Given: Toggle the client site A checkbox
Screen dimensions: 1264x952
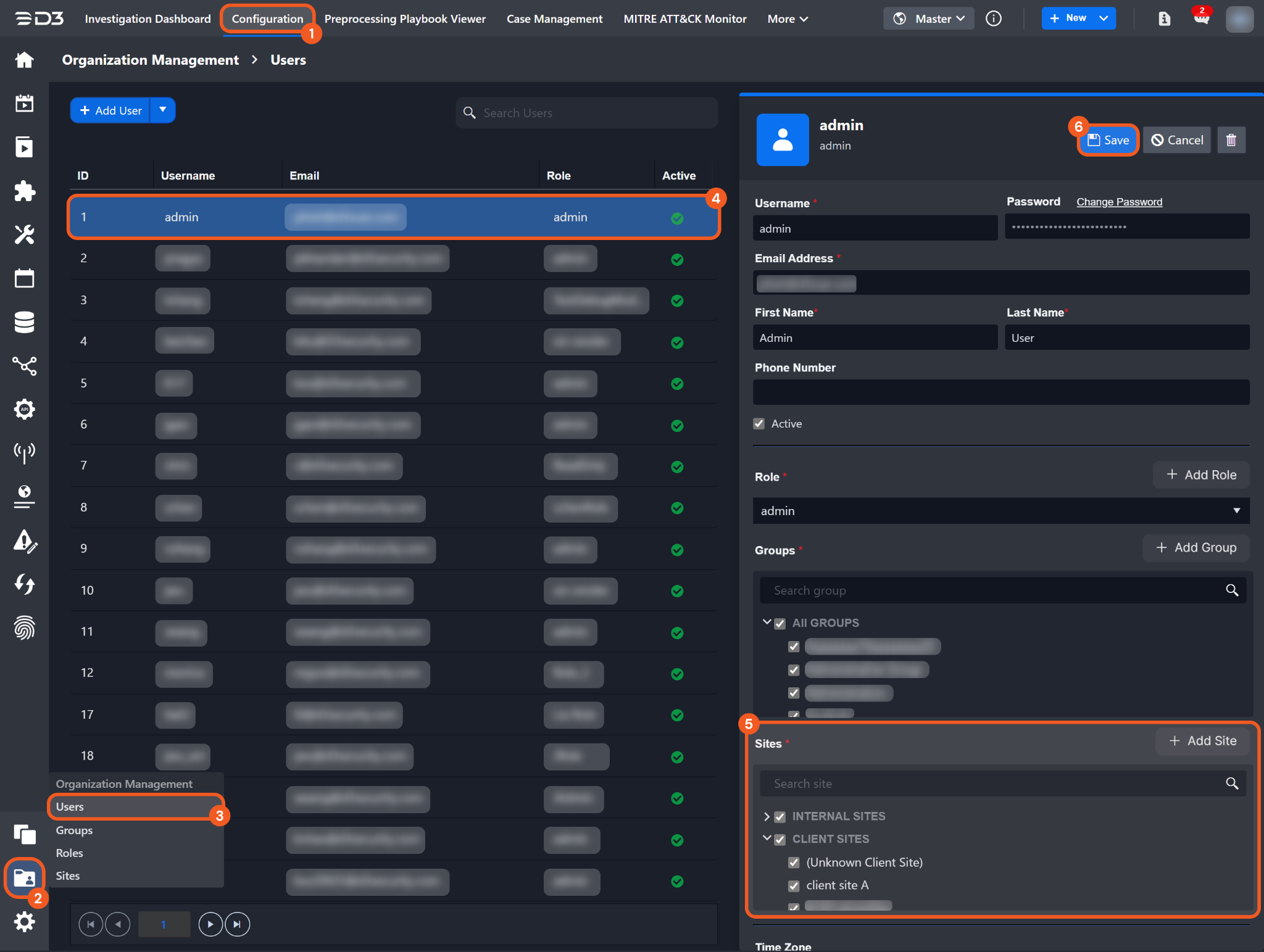Looking at the screenshot, I should pyautogui.click(x=794, y=885).
